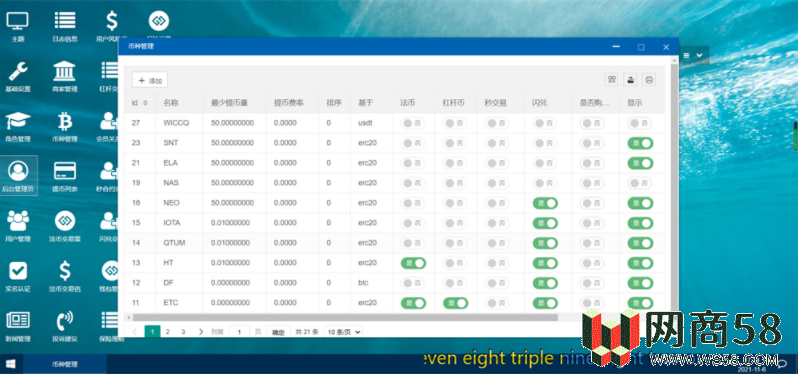Viewport: 798px width, 374px height.
Task: Open the 主题 monitor desktop icon
Action: (x=18, y=25)
